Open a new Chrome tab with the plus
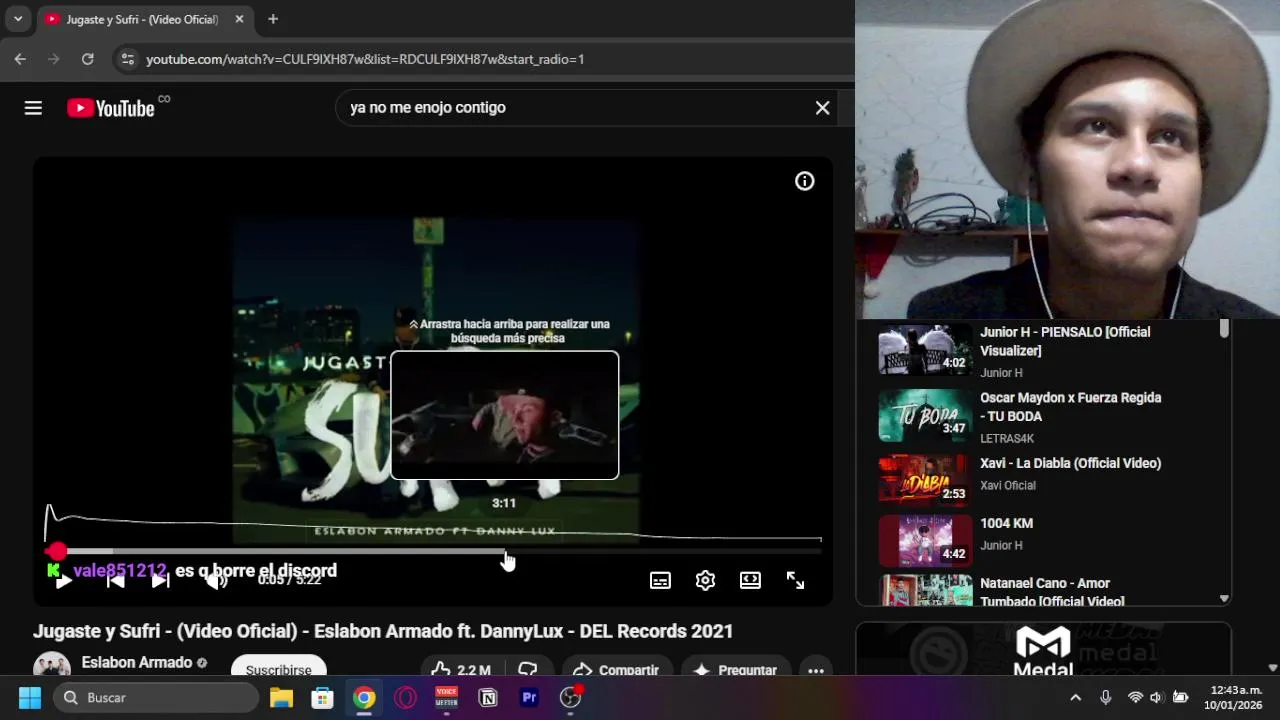 (273, 19)
